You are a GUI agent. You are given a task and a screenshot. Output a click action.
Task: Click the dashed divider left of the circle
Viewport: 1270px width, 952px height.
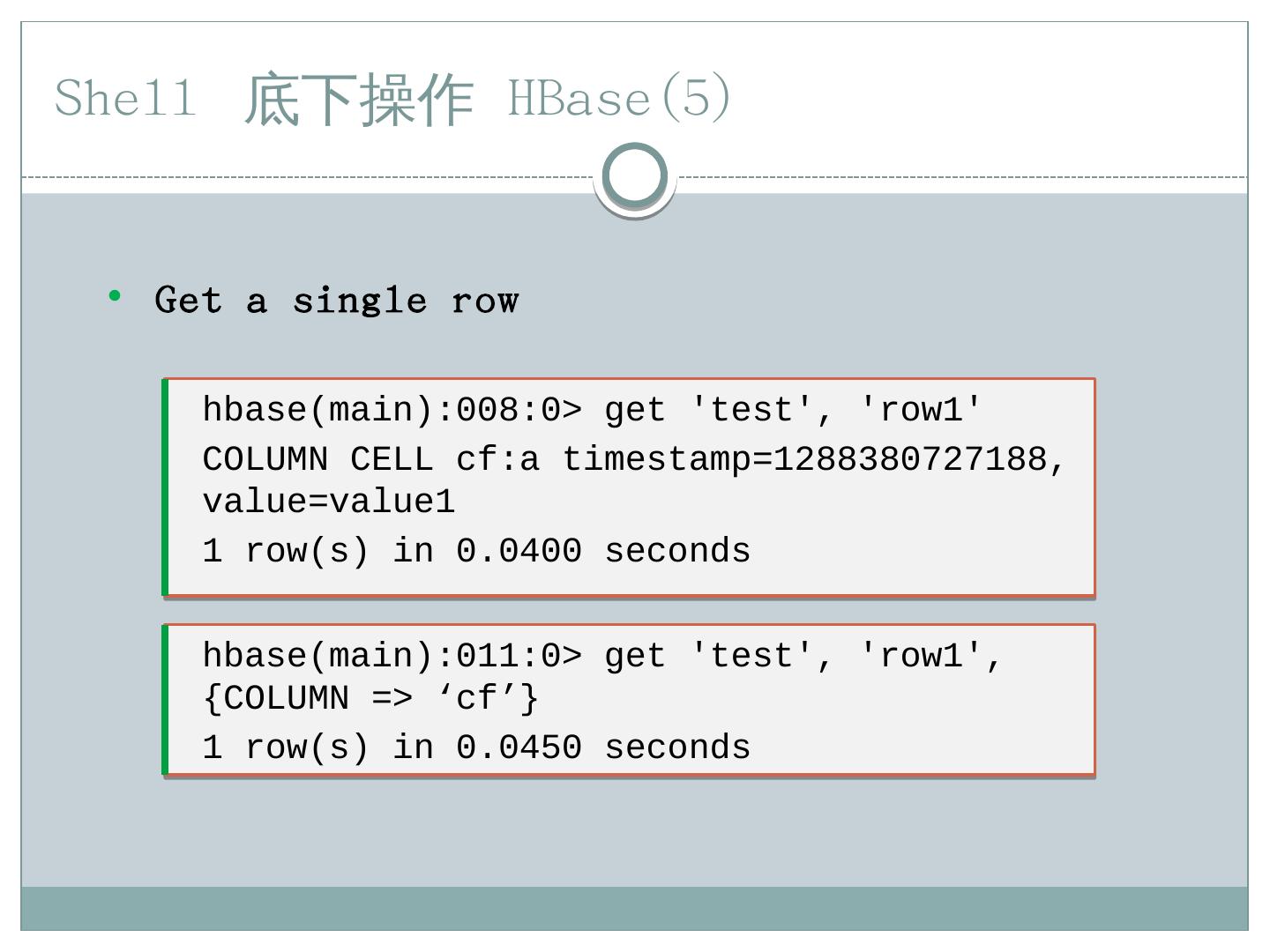click(x=309, y=177)
